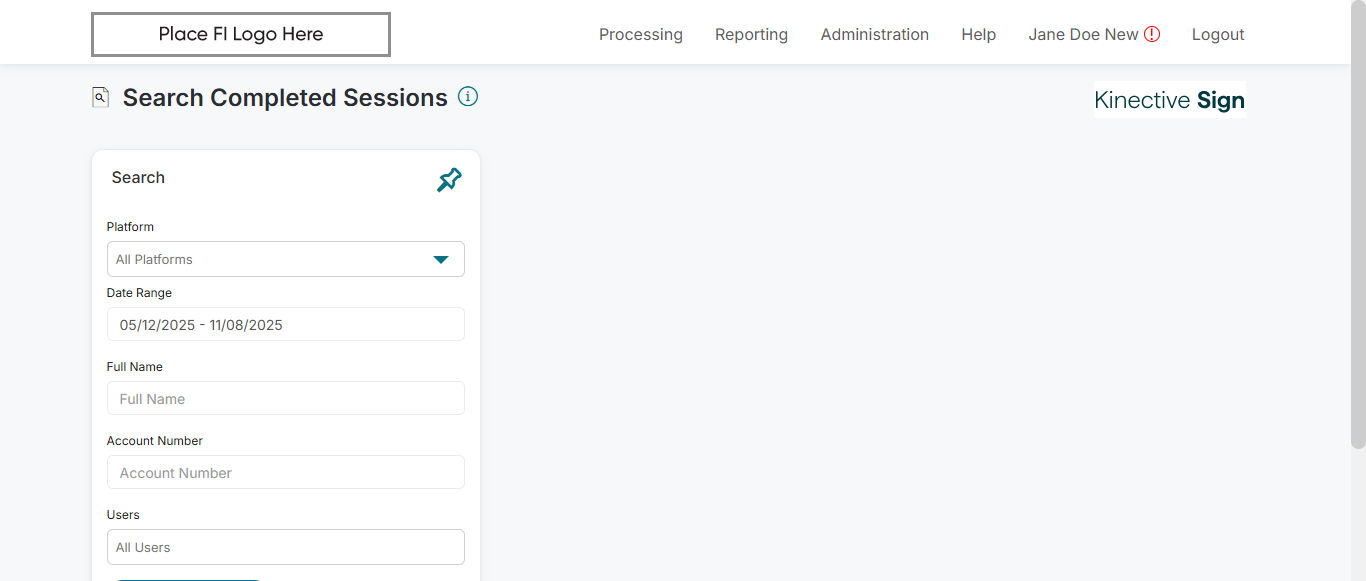This screenshot has height=581, width=1366.
Task: Log out using the Logout link
Action: coord(1217,35)
